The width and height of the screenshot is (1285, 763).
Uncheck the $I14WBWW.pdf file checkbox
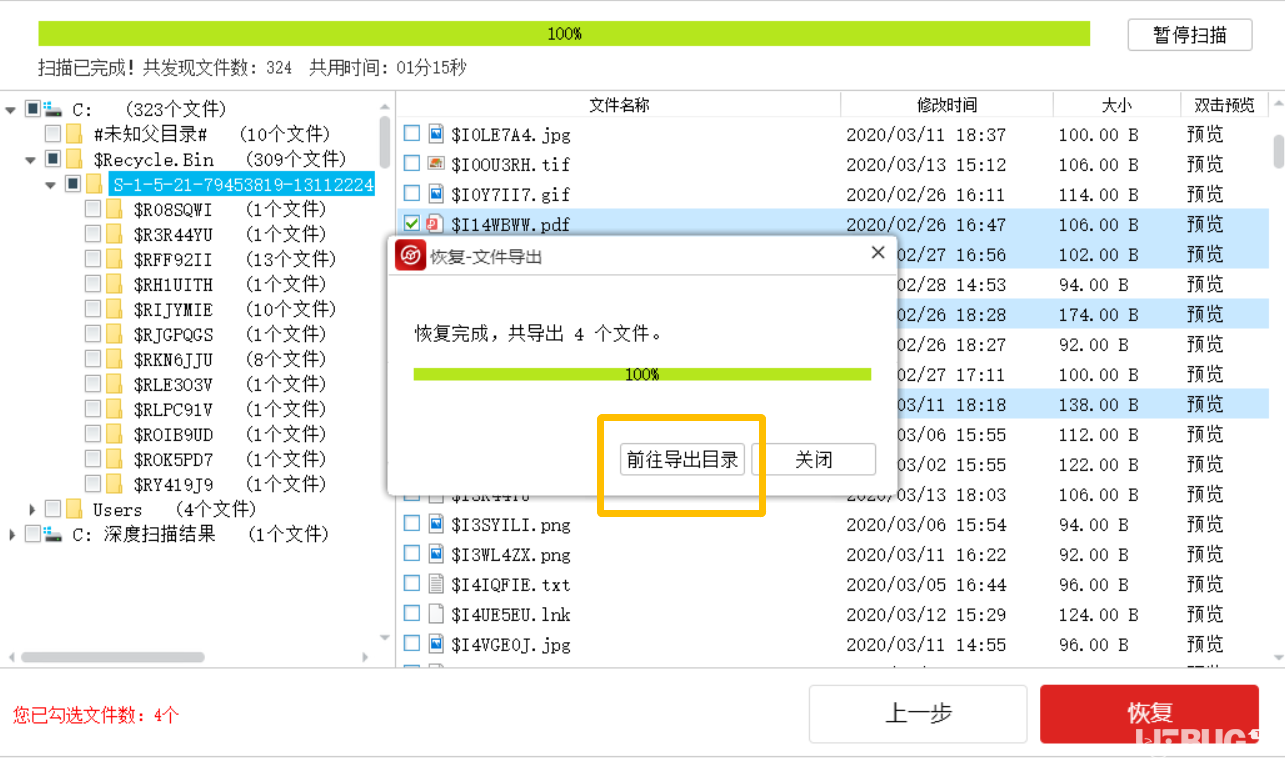[411, 224]
